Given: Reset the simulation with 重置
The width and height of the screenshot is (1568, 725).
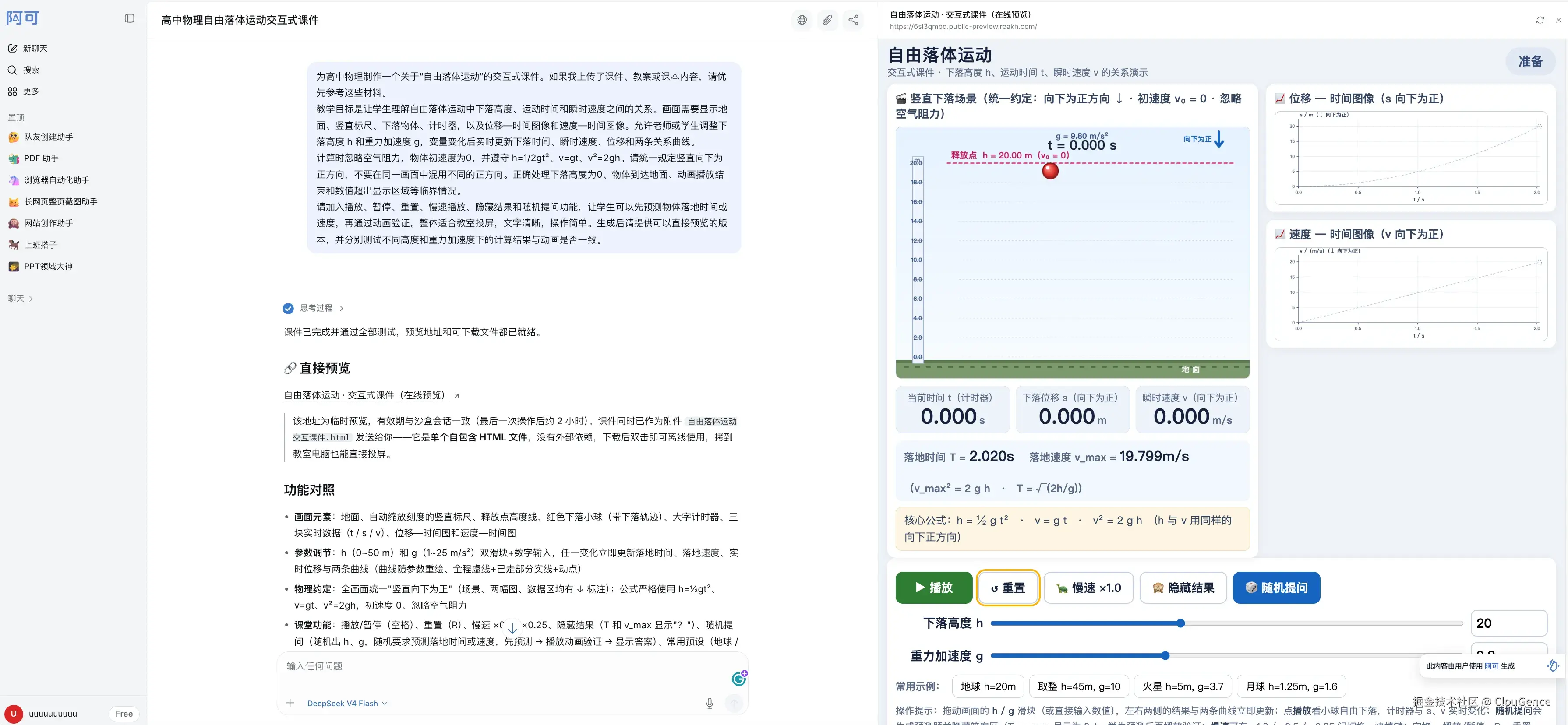Looking at the screenshot, I should coord(1007,588).
